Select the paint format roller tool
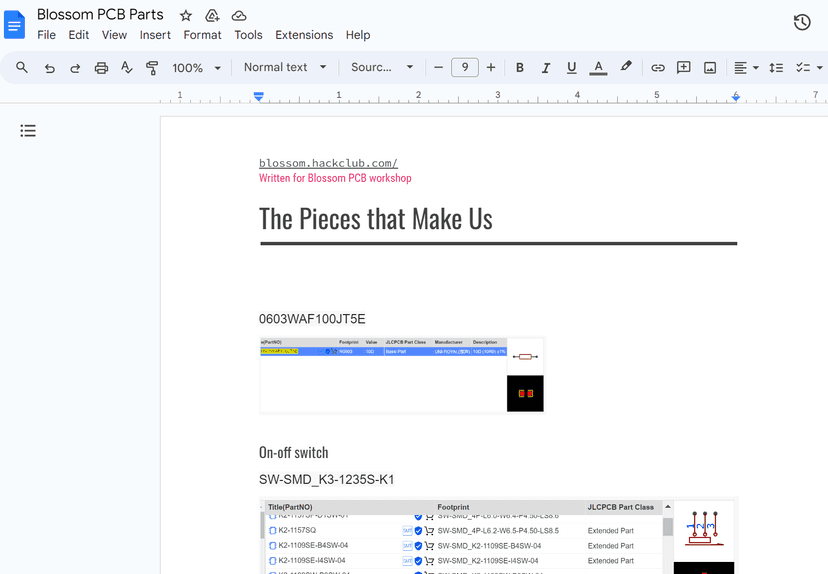 pos(152,68)
